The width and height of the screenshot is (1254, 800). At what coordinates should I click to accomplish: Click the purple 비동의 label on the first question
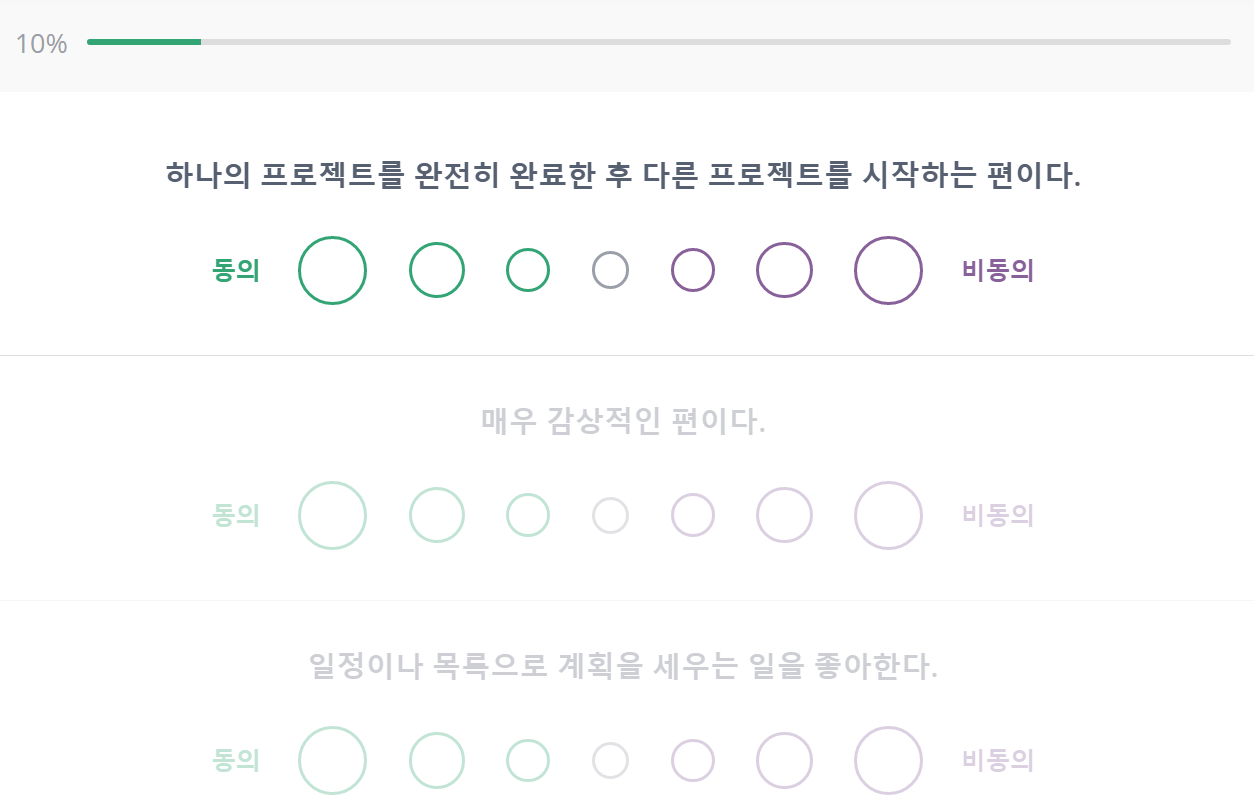(997, 269)
